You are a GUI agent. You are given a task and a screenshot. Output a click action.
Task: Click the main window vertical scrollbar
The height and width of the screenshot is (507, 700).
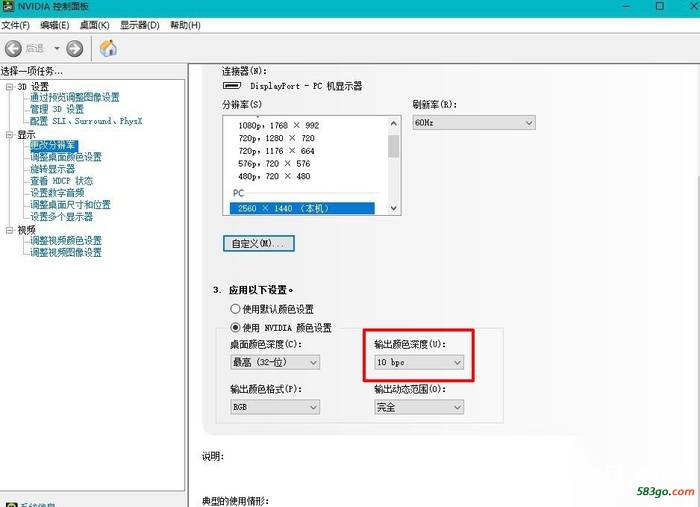[698, 286]
